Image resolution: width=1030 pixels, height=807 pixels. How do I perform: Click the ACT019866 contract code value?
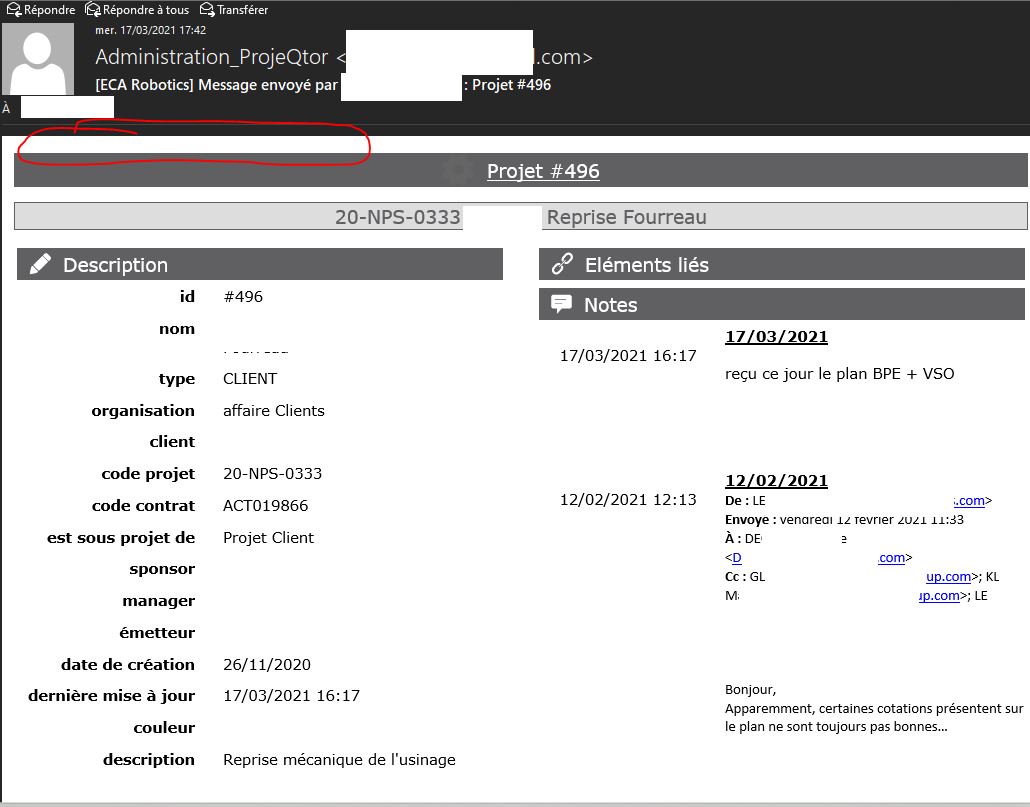[265, 506]
